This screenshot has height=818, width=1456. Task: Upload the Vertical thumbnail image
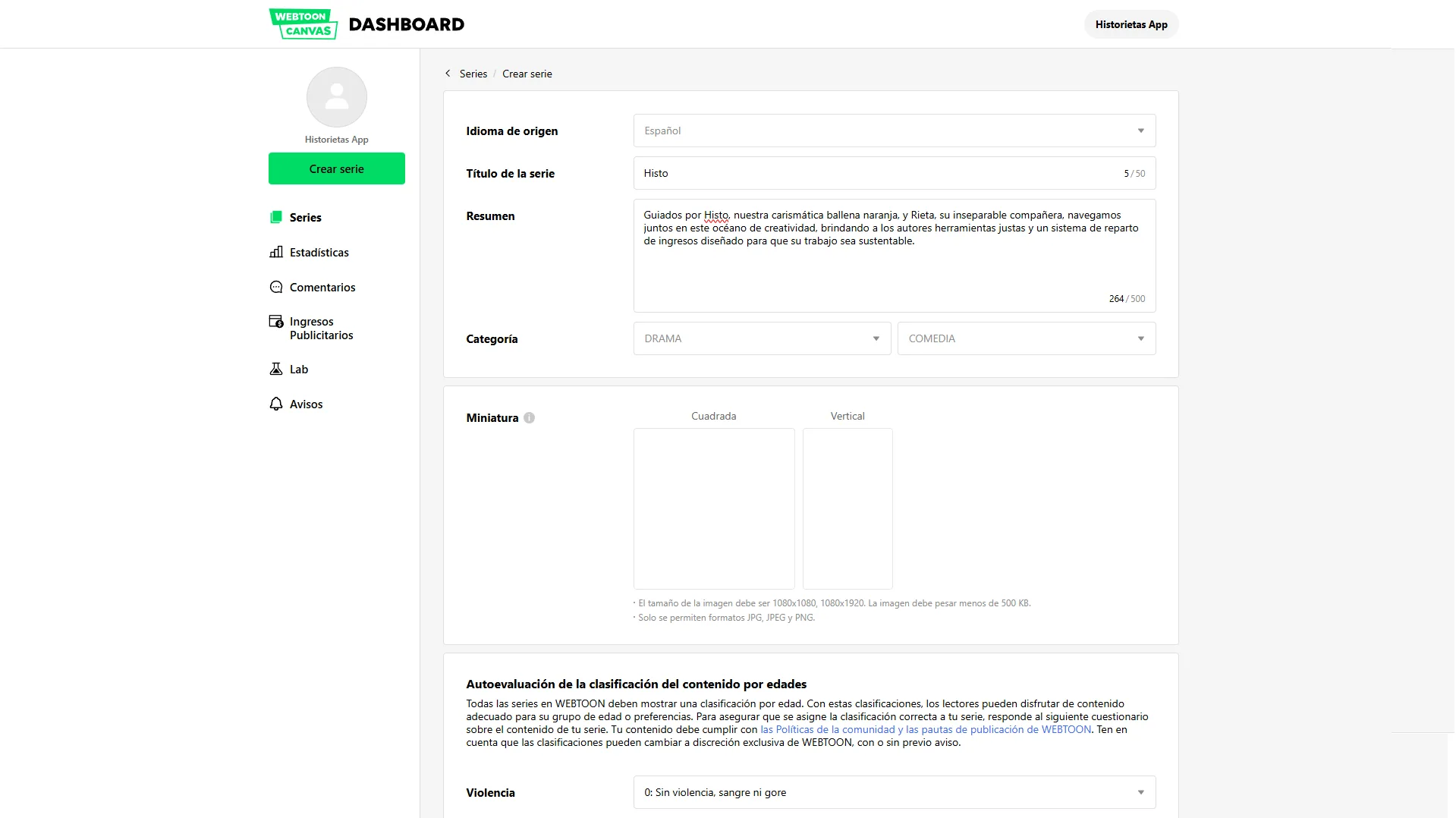point(847,508)
